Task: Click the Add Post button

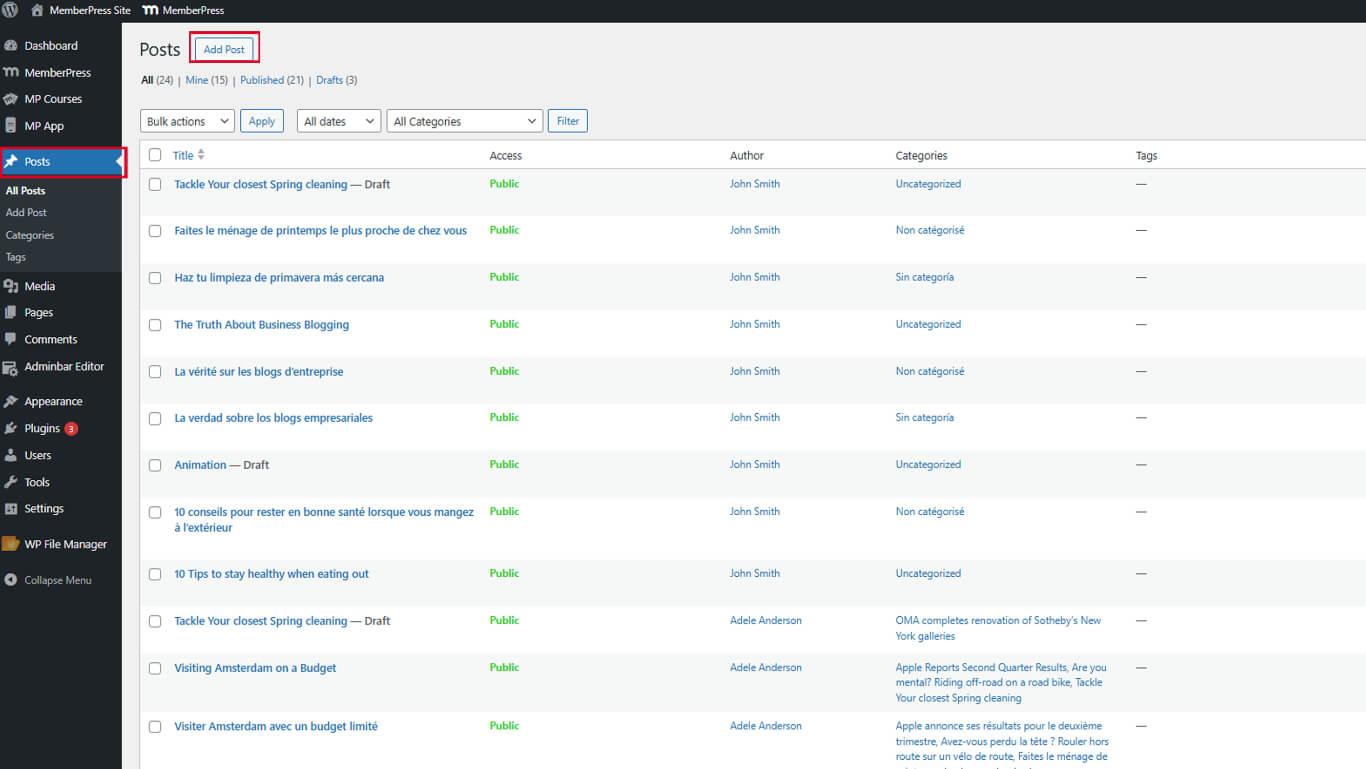Action: 223,48
